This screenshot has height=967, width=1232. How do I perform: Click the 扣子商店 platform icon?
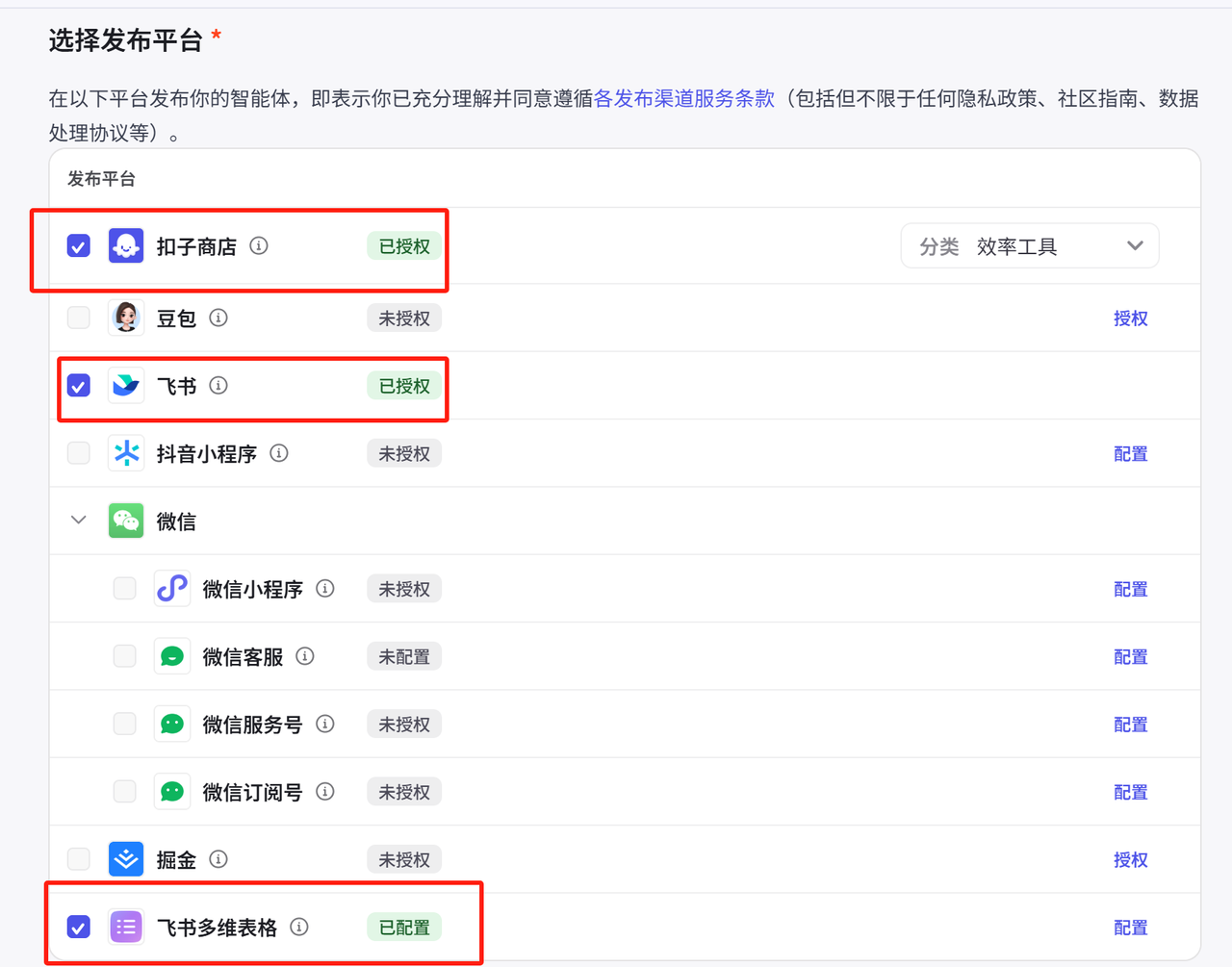pyautogui.click(x=126, y=245)
